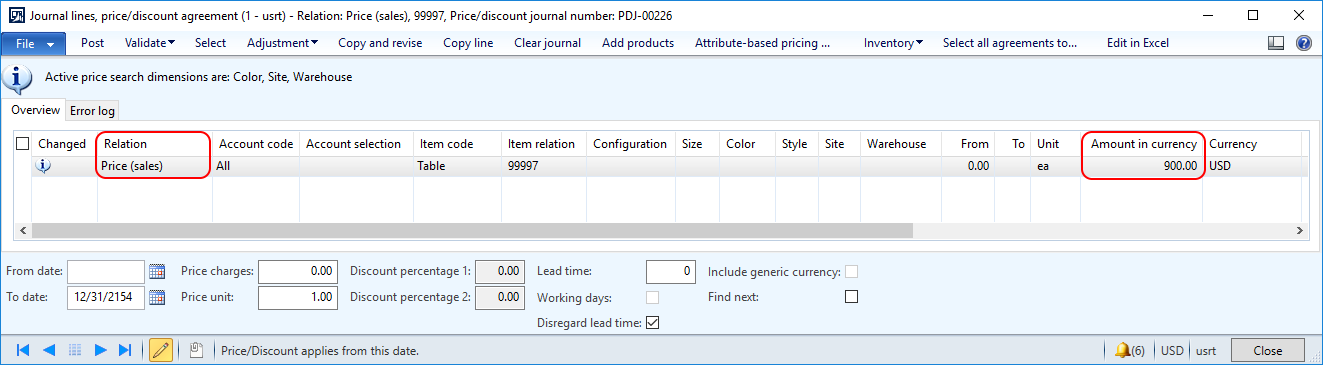Expand the Inventory menu

893,43
